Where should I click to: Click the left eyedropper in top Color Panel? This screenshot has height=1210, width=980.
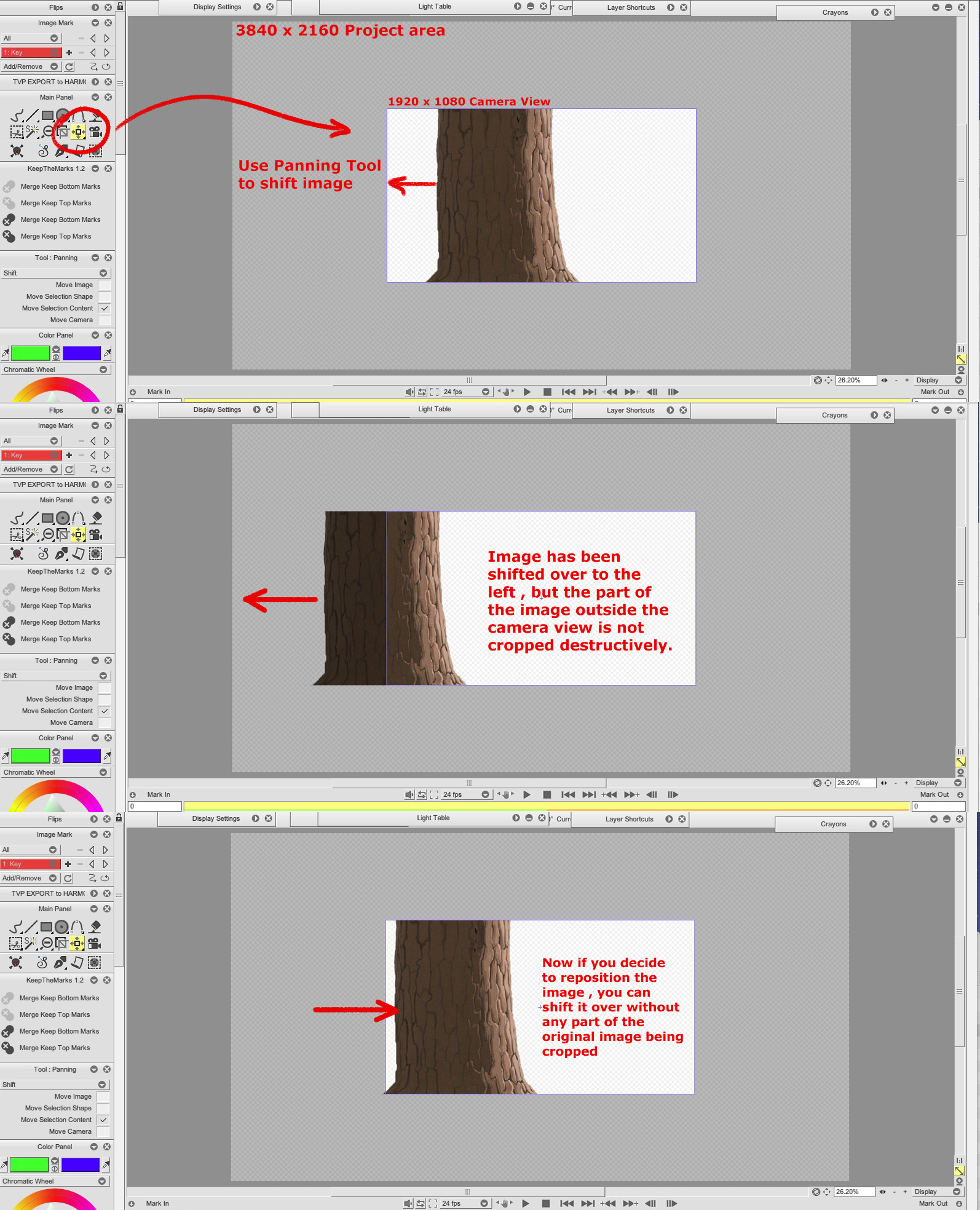pos(6,353)
